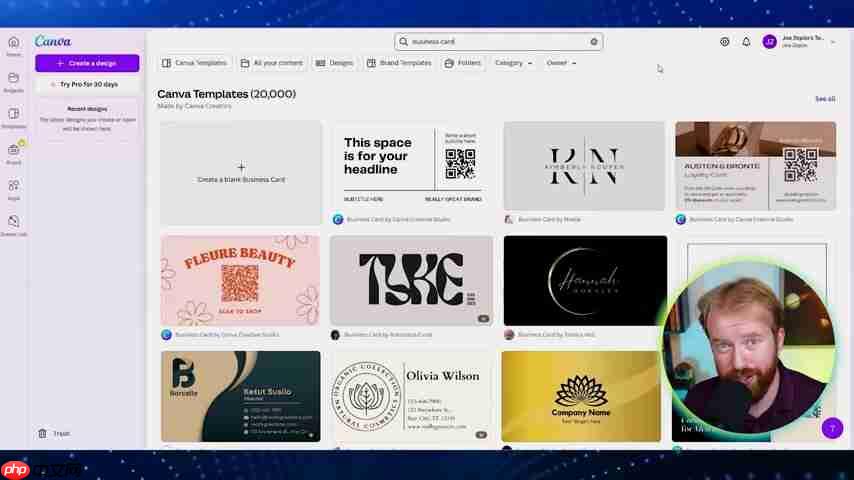Open Projects in the left sidebar
Image resolution: width=854 pixels, height=480 pixels.
pos(14,82)
